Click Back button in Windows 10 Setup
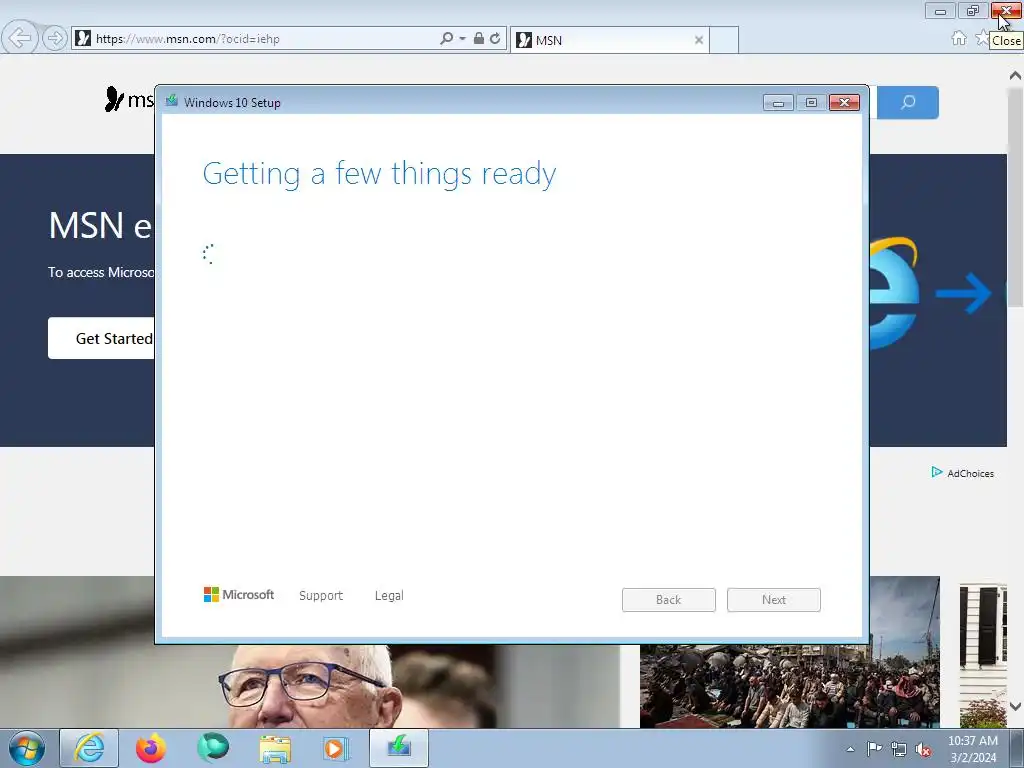Screen dimensions: 1024x768 (x=669, y=600)
